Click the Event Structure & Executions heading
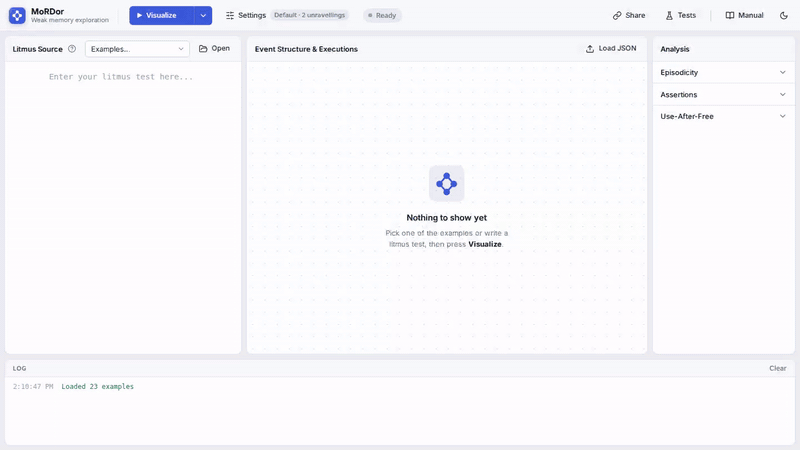Image resolution: width=800 pixels, height=450 pixels. click(306, 49)
